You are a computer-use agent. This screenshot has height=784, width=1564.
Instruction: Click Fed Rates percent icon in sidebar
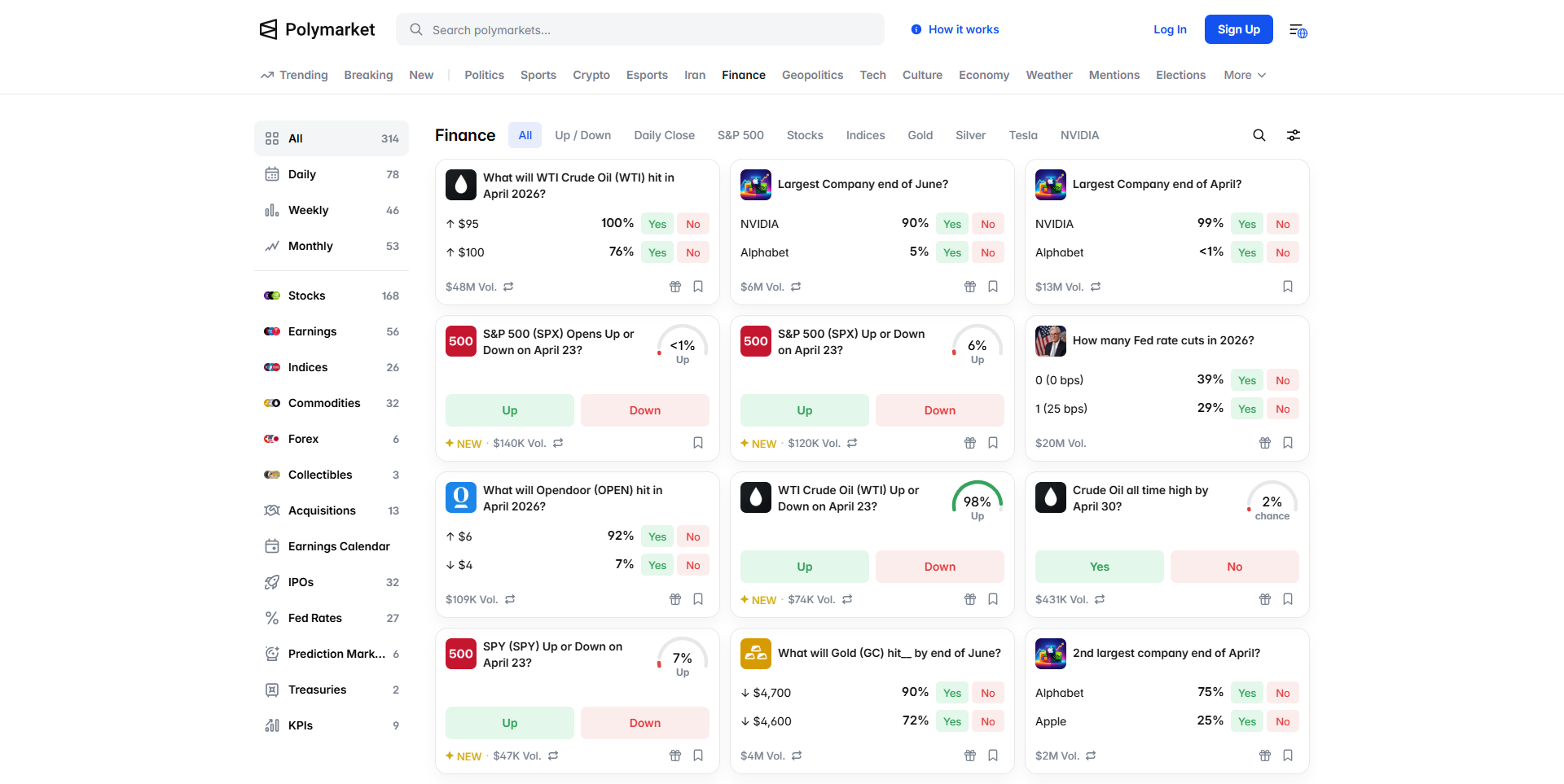tap(272, 618)
